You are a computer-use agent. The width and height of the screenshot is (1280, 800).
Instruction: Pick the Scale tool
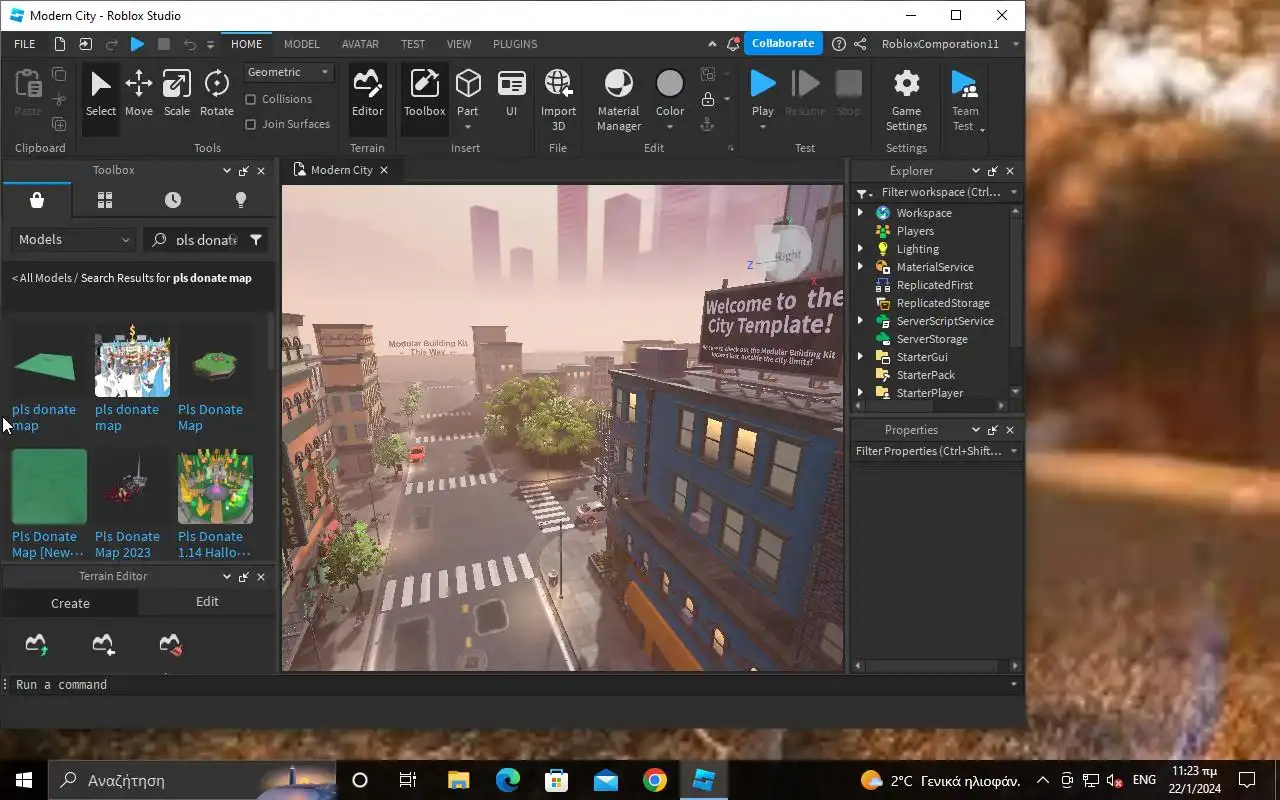(177, 94)
